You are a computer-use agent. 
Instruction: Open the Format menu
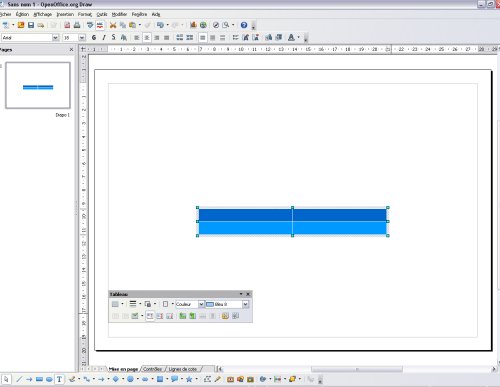point(85,14)
